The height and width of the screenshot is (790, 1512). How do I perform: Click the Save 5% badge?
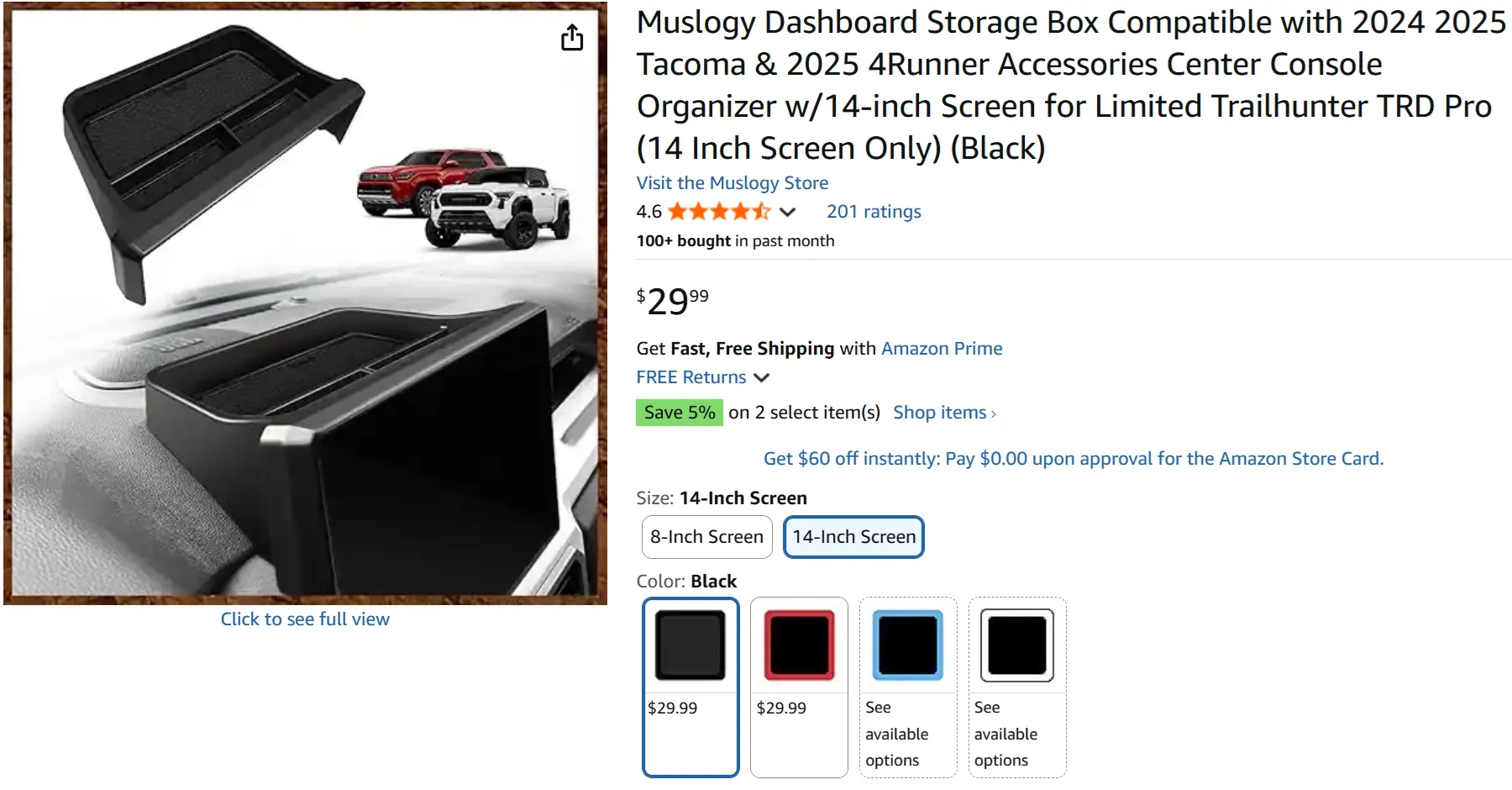tap(679, 413)
